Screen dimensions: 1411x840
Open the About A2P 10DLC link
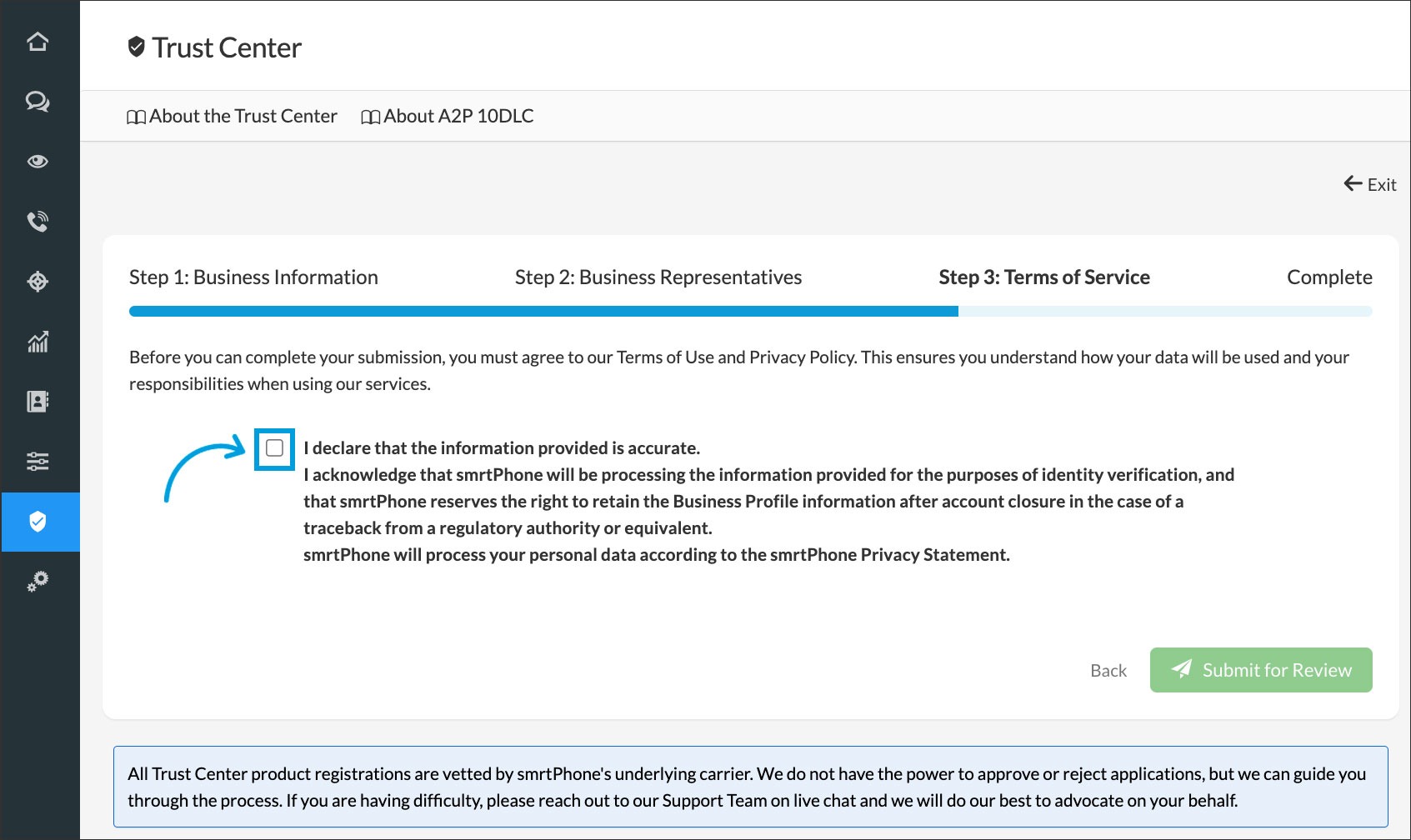[448, 117]
